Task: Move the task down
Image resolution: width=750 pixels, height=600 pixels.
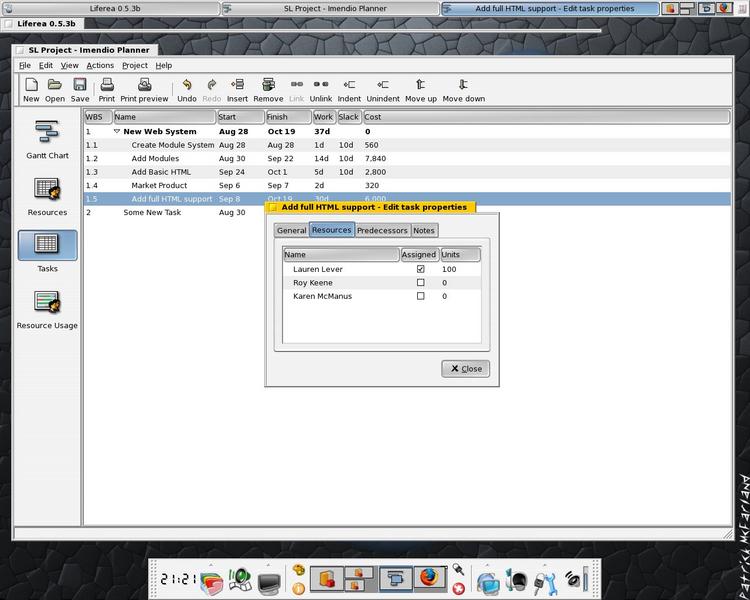Action: coord(463,90)
